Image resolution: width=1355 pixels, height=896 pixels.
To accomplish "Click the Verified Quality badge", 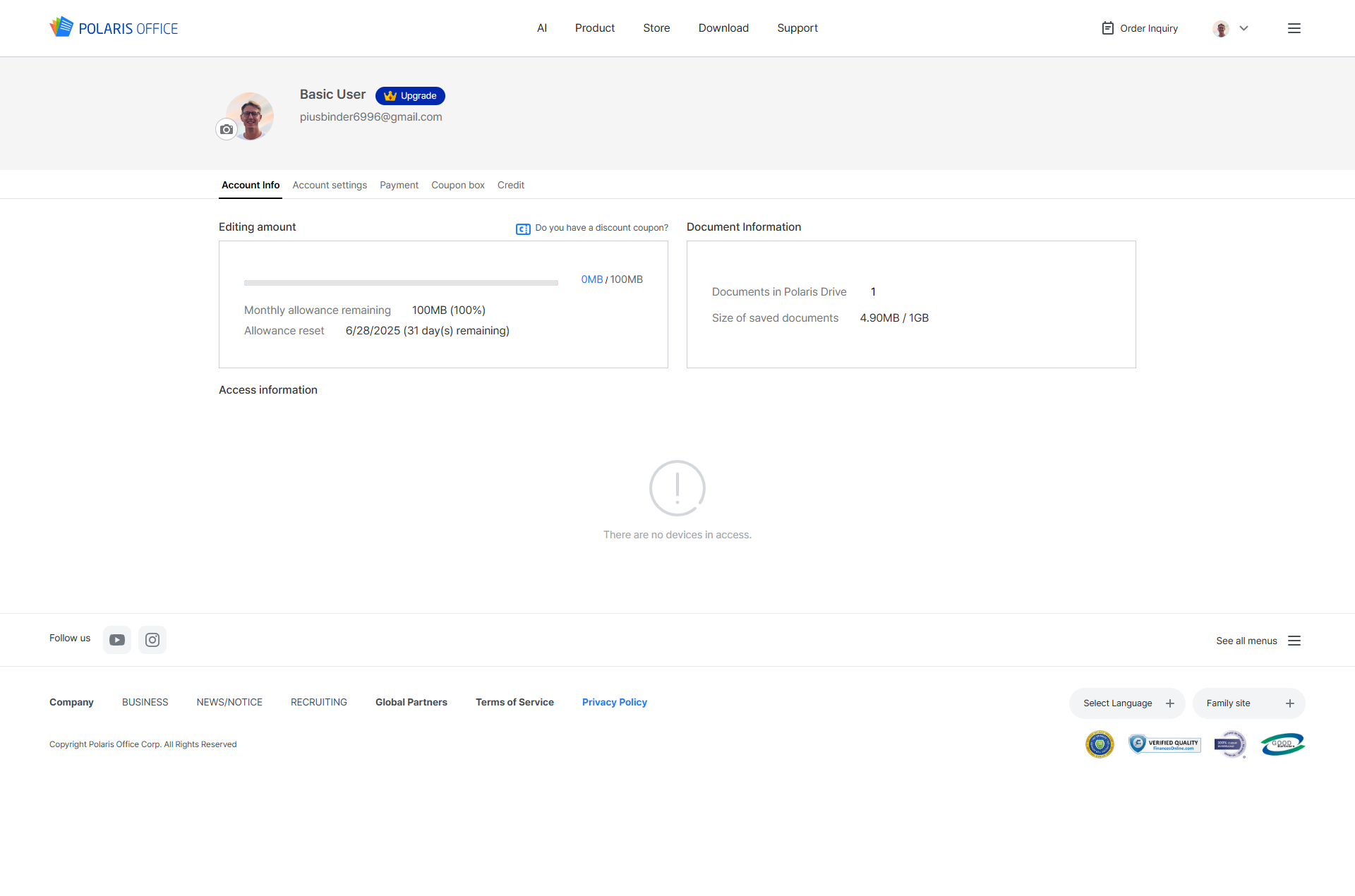I will pos(1164,744).
